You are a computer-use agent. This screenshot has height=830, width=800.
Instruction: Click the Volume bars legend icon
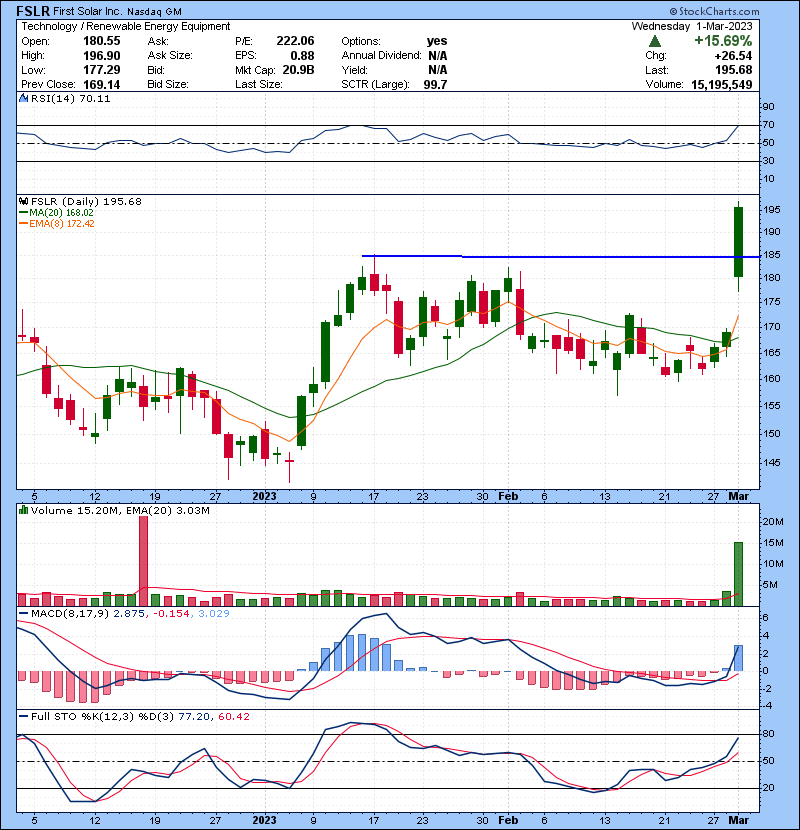tap(23, 510)
